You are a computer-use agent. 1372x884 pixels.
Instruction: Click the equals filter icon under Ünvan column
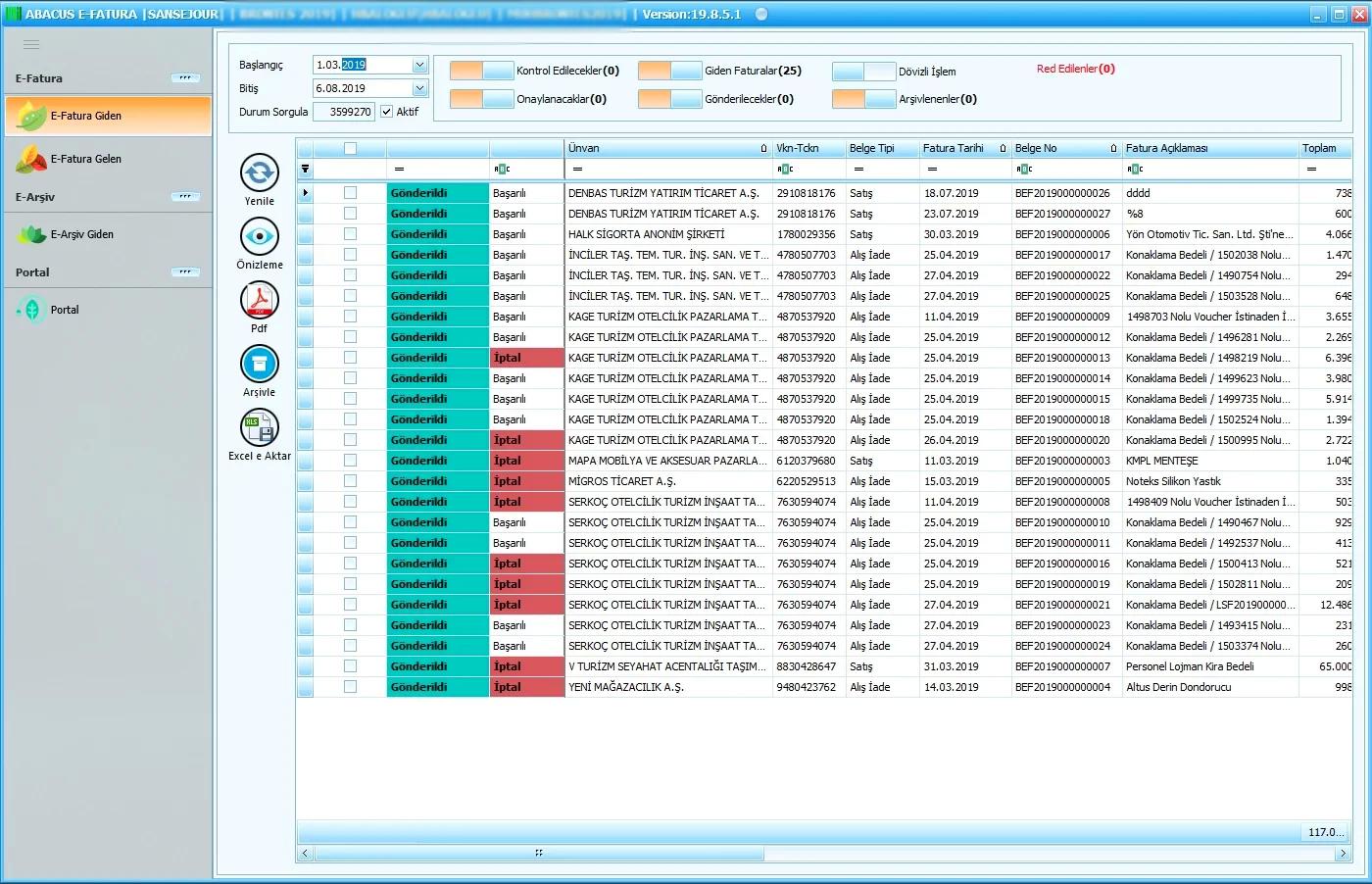[x=577, y=169]
